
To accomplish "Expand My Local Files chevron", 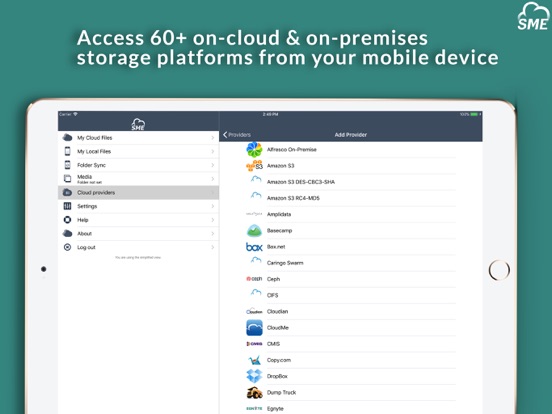I will point(213,151).
